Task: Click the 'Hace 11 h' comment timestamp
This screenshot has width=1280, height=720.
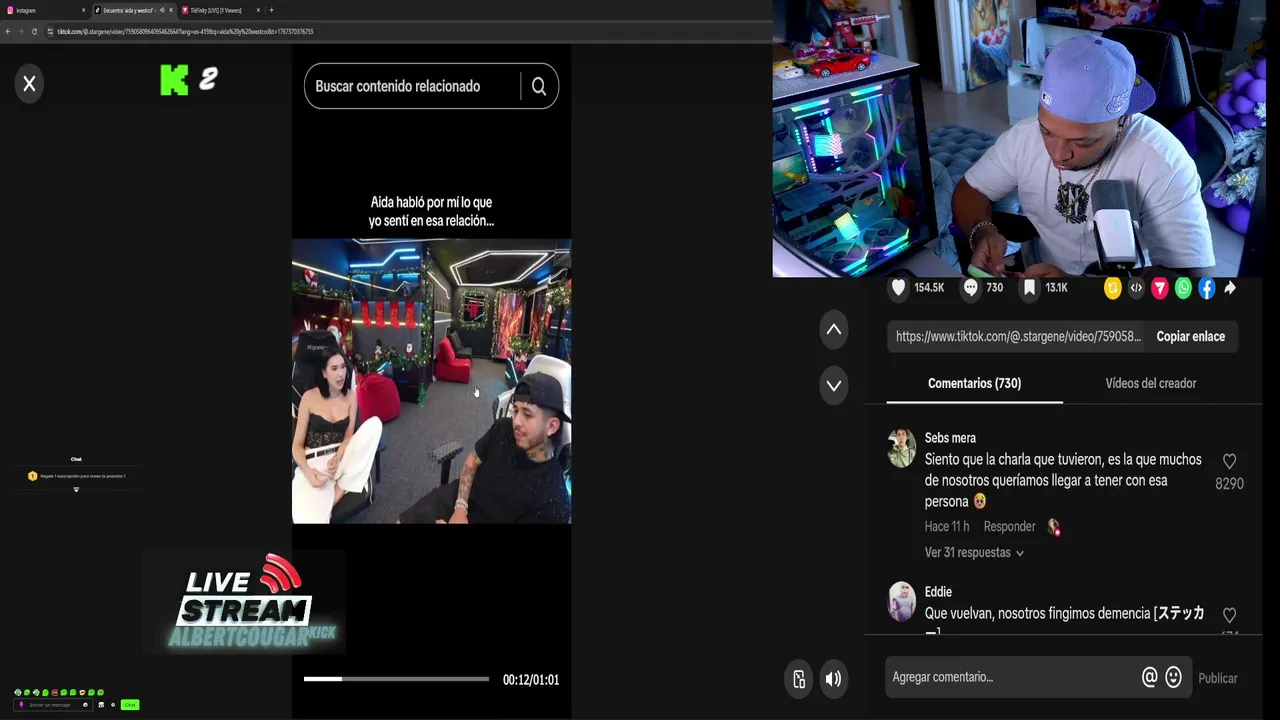Action: tap(947, 527)
